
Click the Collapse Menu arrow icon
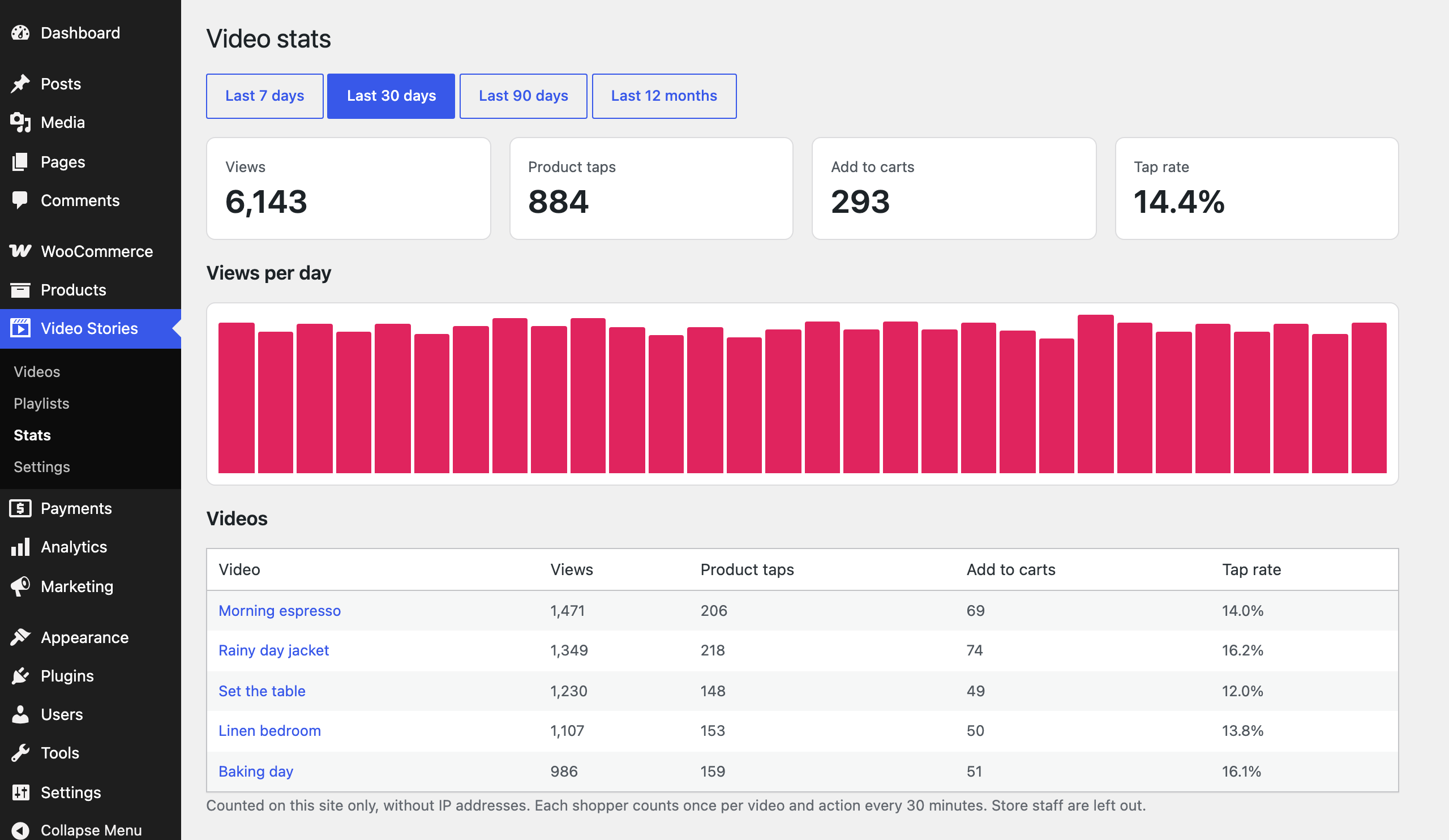point(21,830)
